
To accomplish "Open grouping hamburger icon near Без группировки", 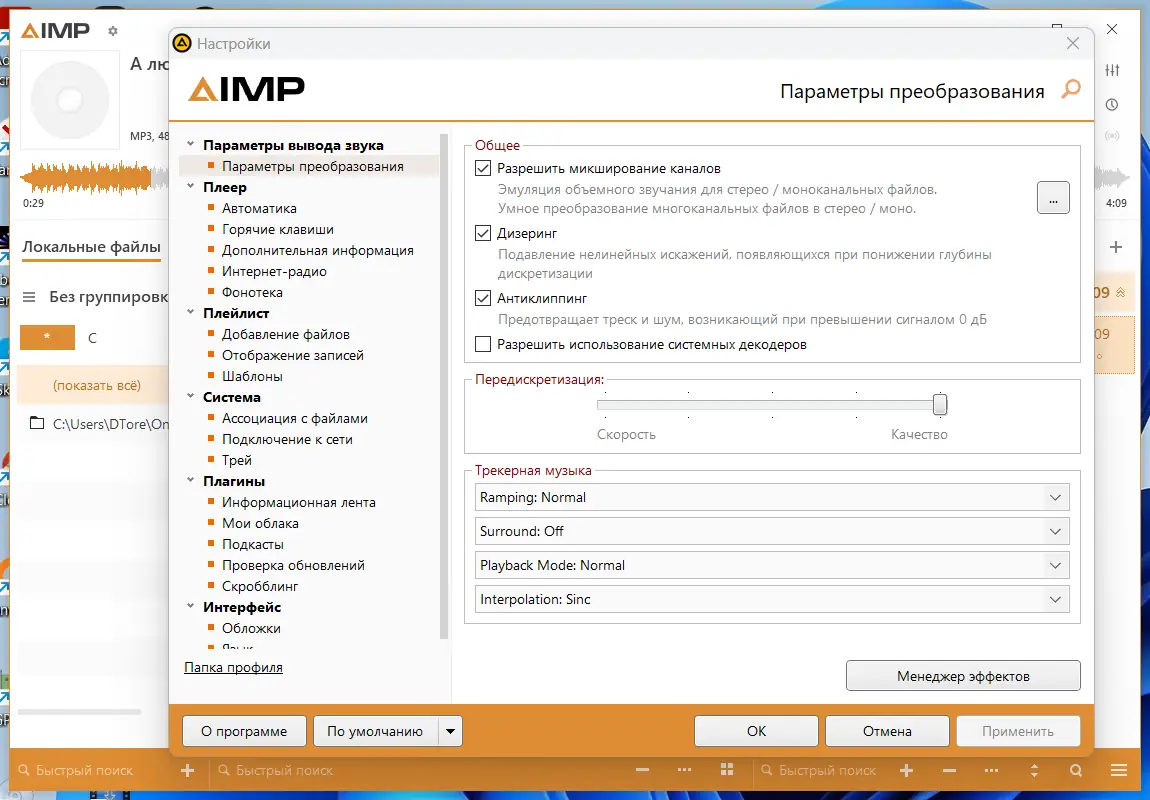I will pos(29,297).
